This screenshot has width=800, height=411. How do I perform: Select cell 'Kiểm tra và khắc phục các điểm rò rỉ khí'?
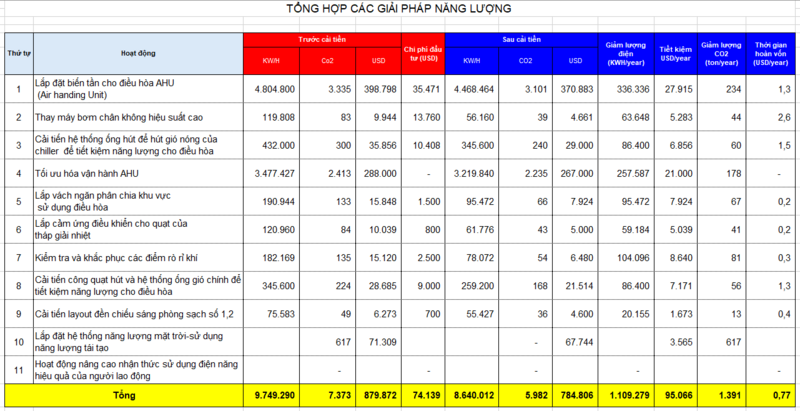pyautogui.click(x=138, y=258)
